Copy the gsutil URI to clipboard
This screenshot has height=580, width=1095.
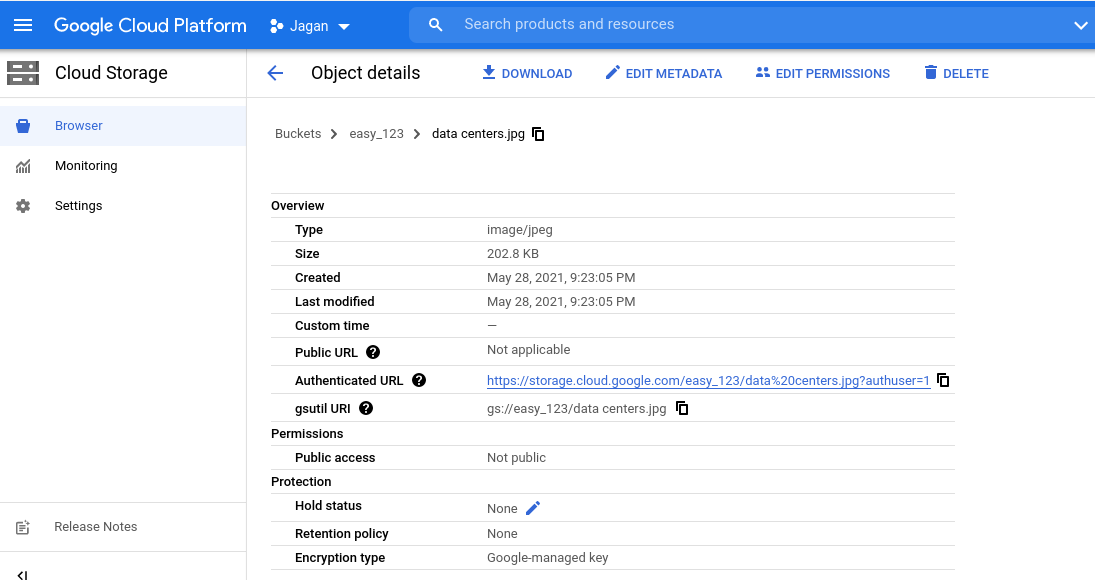[x=682, y=408]
